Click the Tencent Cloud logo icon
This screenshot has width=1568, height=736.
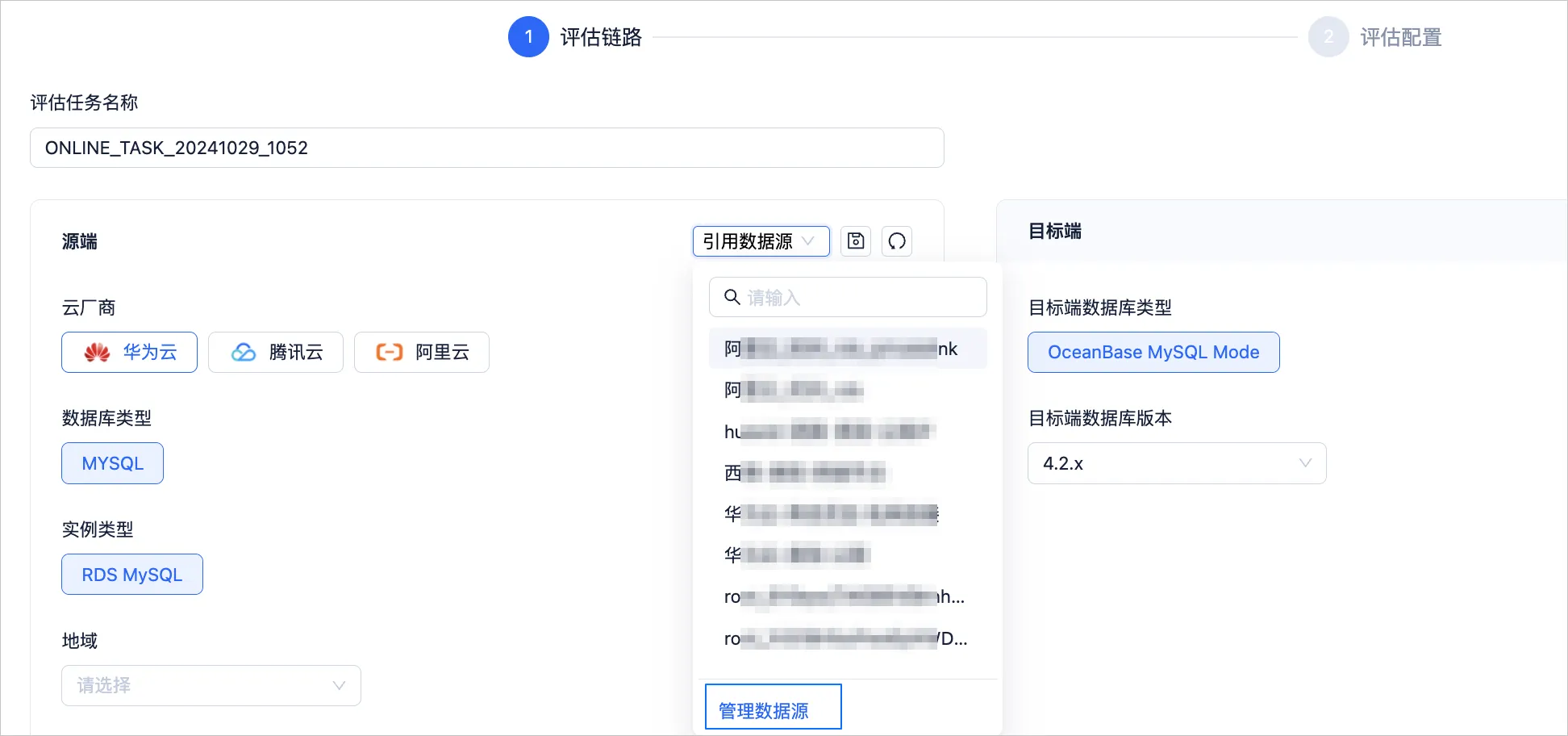(x=244, y=353)
